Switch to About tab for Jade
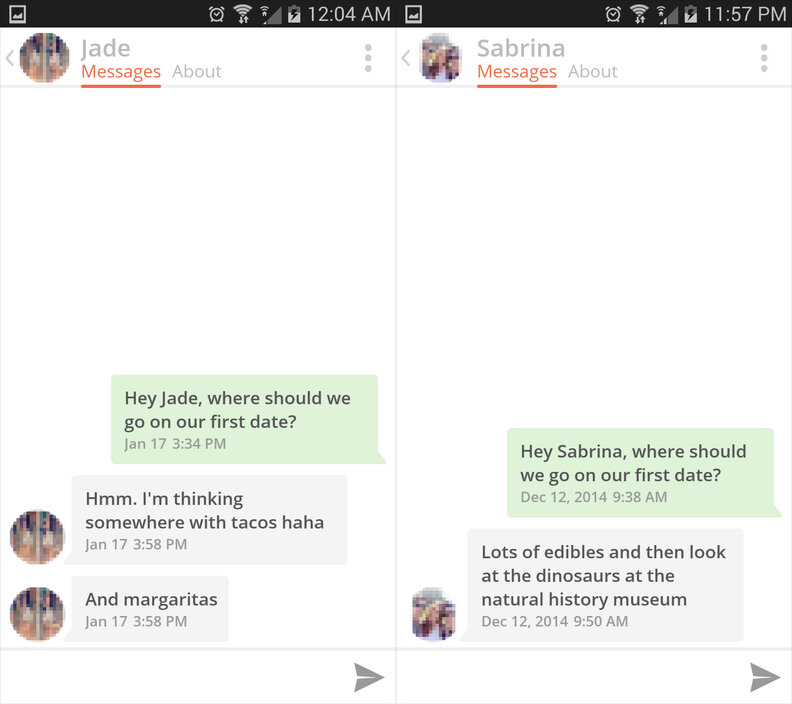Image resolution: width=792 pixels, height=704 pixels. point(196,72)
